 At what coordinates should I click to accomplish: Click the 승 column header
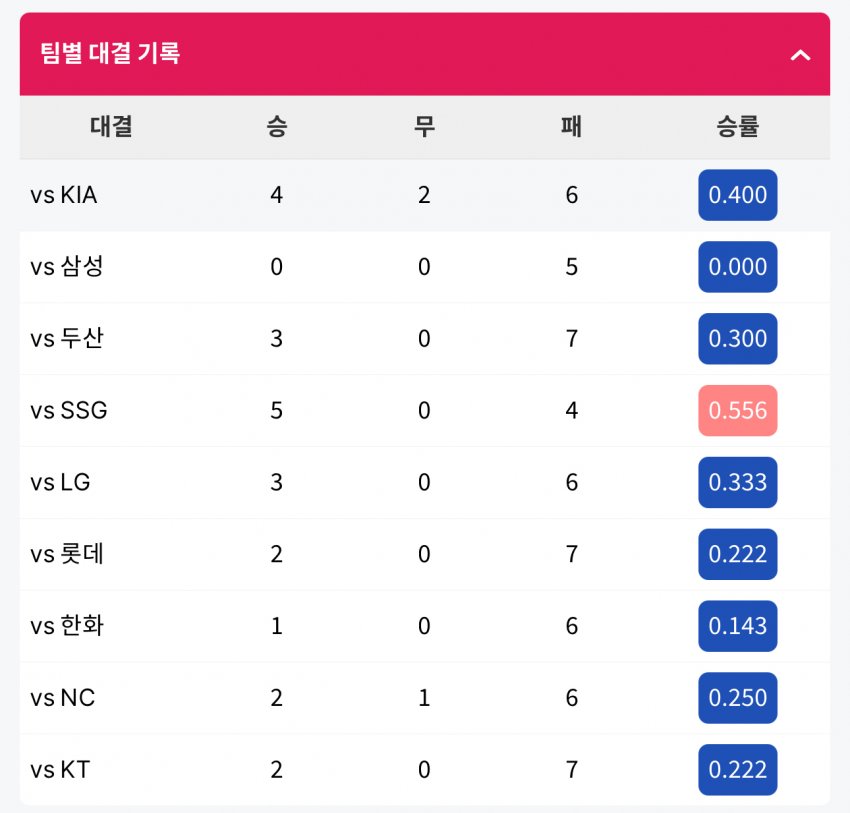click(x=276, y=126)
